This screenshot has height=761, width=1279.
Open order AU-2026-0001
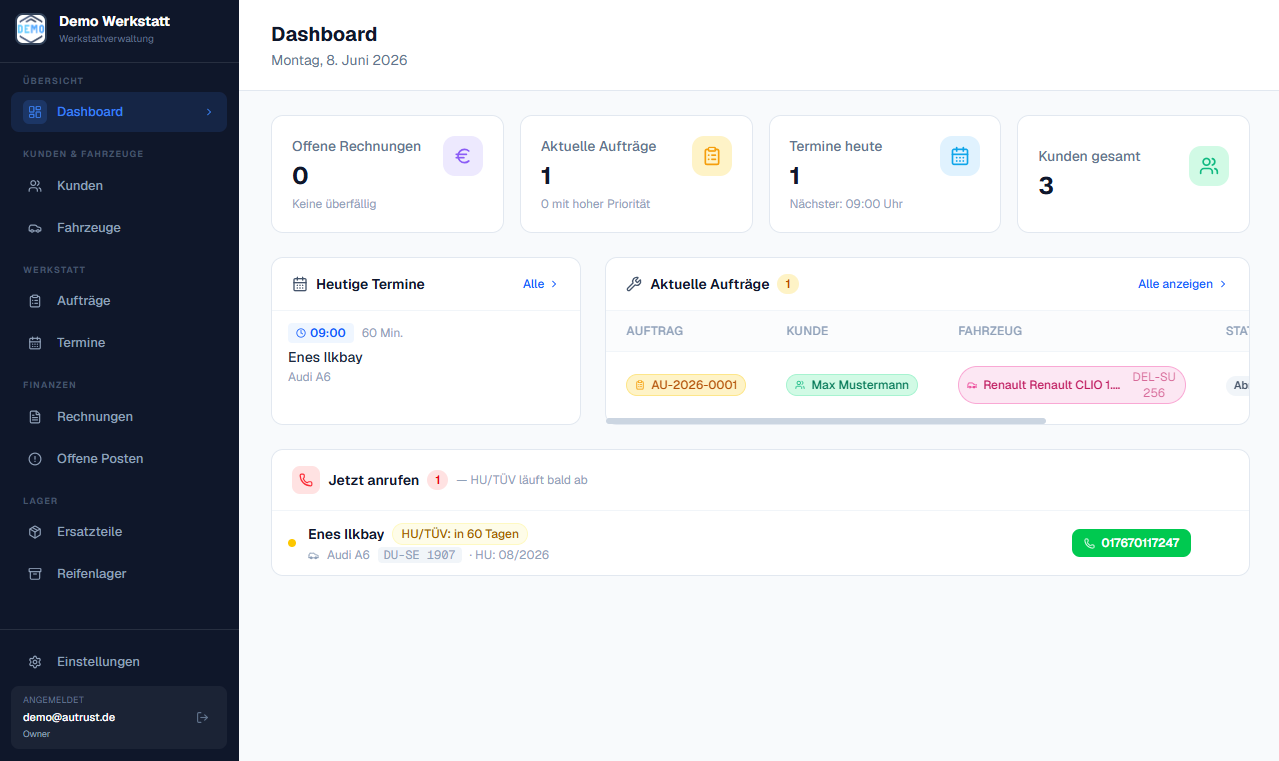click(686, 385)
